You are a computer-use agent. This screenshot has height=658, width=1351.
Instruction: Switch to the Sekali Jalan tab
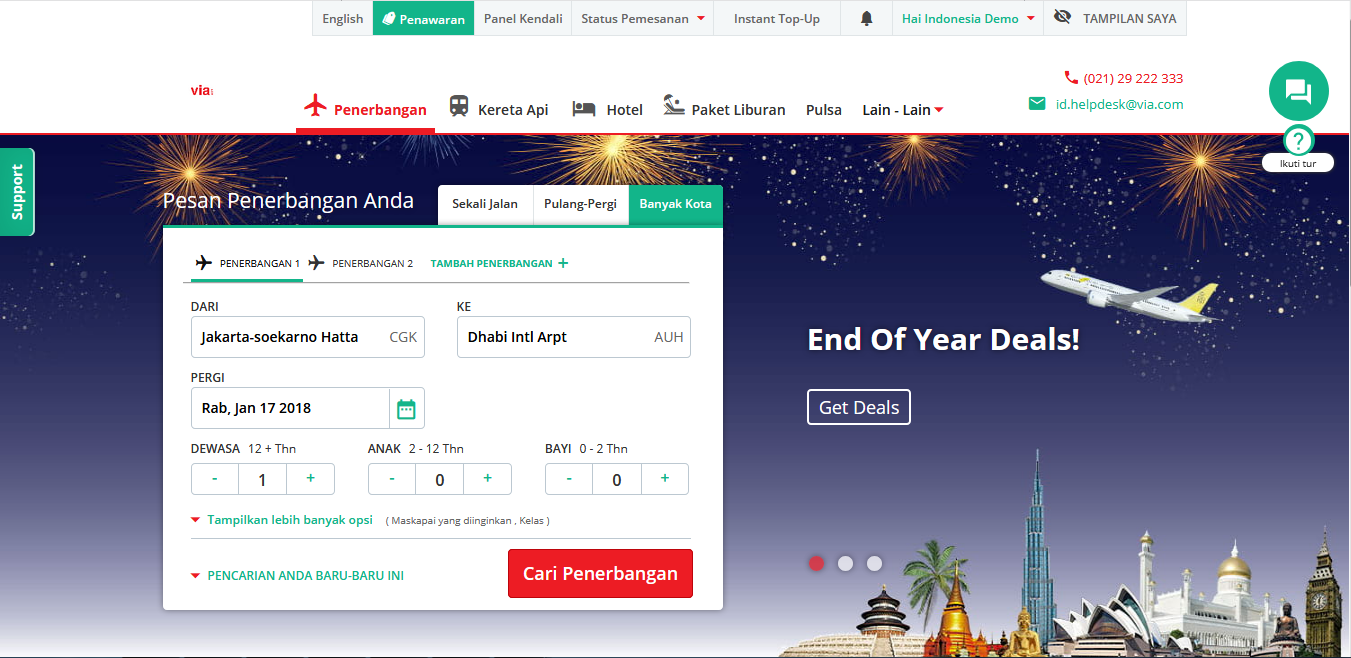(485, 204)
